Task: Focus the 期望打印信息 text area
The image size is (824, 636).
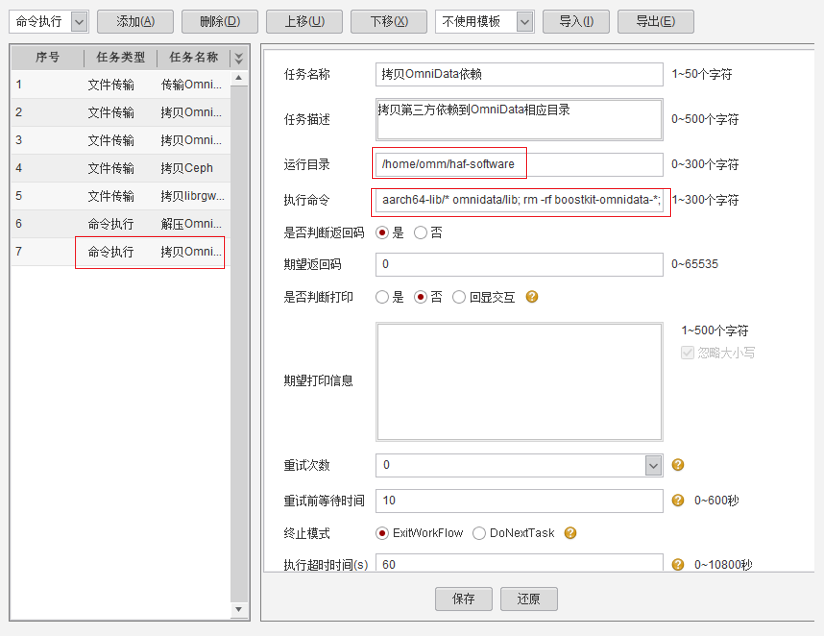Action: point(519,382)
